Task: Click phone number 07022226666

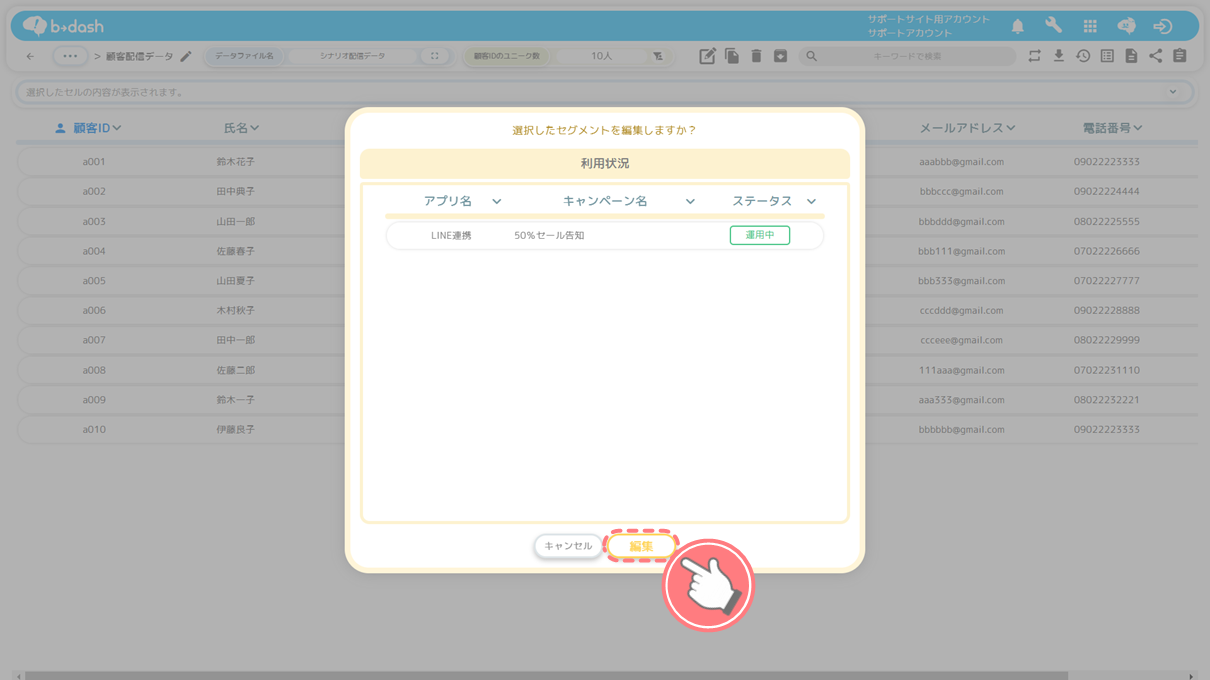Action: pos(1107,251)
